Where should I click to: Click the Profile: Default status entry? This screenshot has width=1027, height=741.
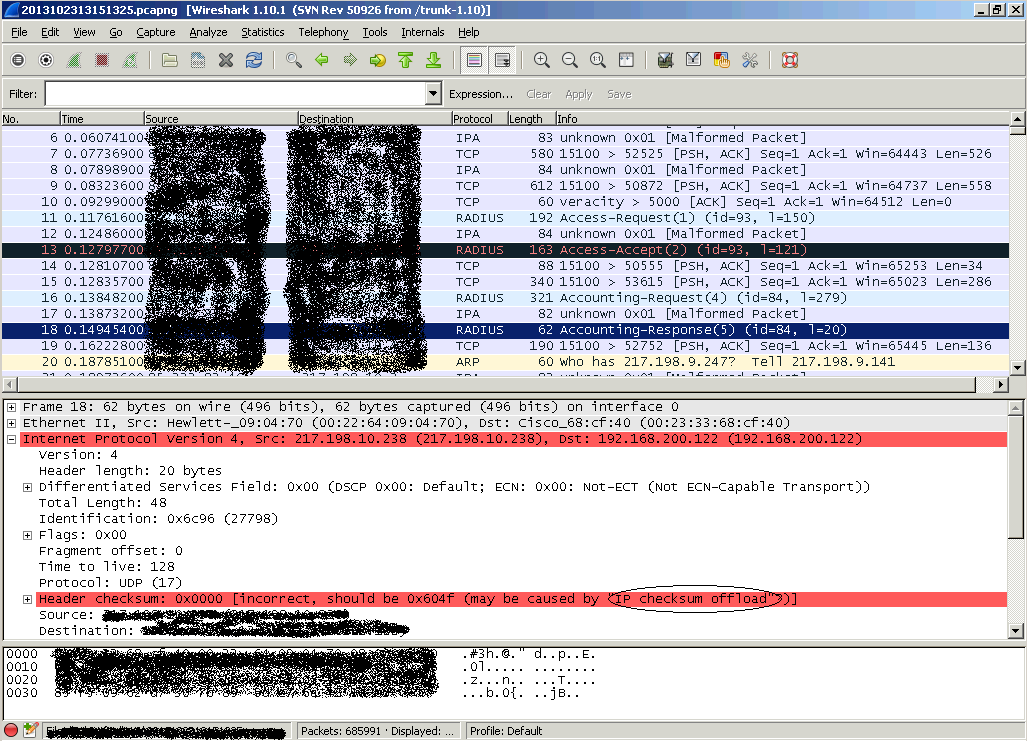coord(506,731)
